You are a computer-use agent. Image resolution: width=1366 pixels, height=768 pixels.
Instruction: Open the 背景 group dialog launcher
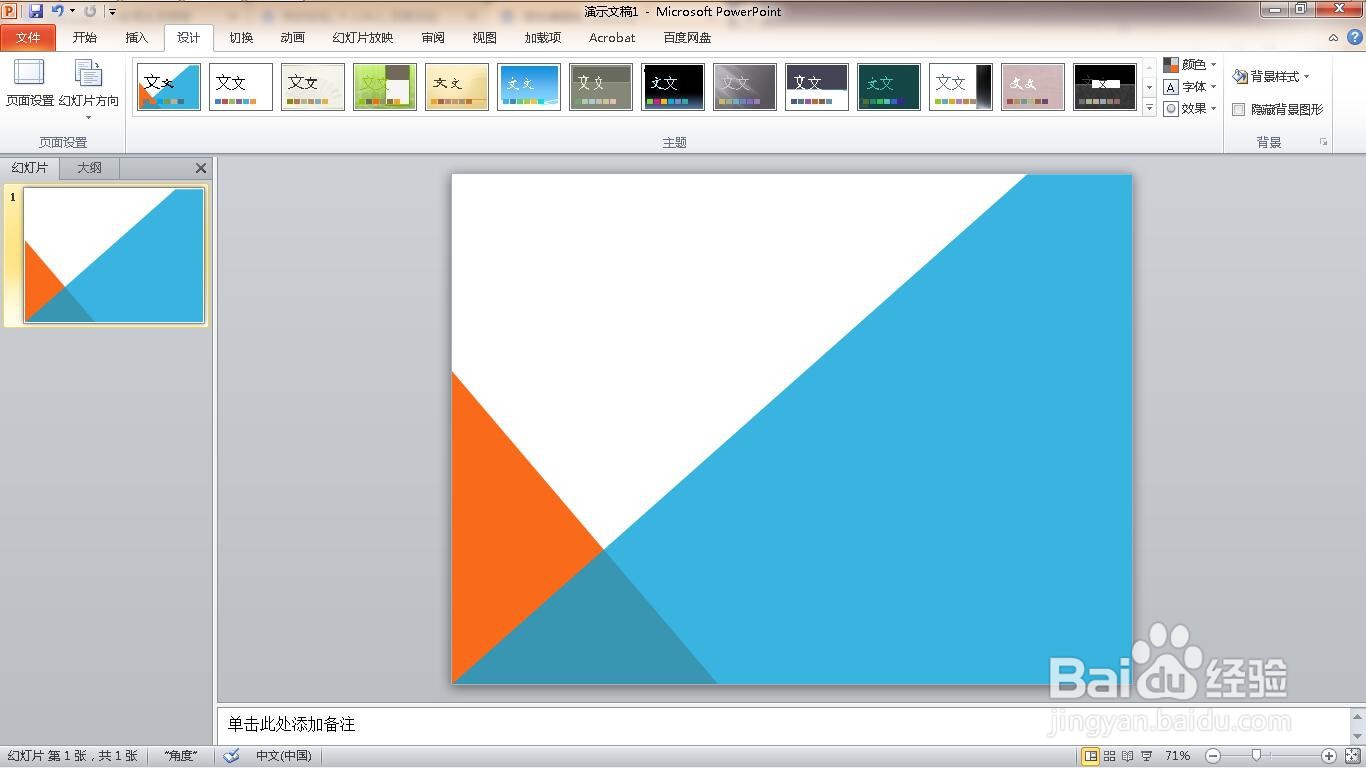click(x=1323, y=143)
